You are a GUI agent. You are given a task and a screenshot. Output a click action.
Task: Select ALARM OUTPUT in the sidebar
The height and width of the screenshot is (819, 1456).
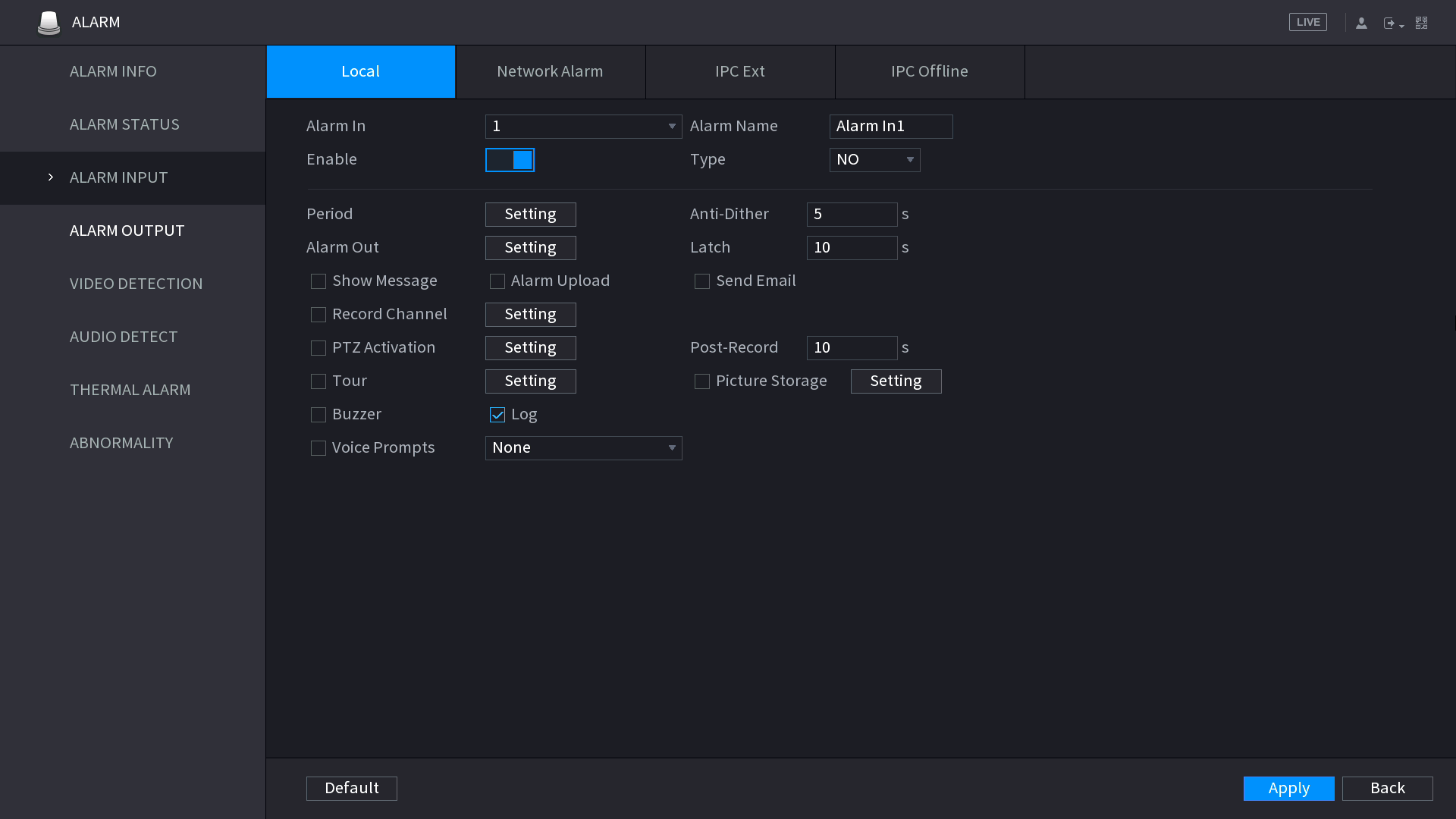click(127, 231)
